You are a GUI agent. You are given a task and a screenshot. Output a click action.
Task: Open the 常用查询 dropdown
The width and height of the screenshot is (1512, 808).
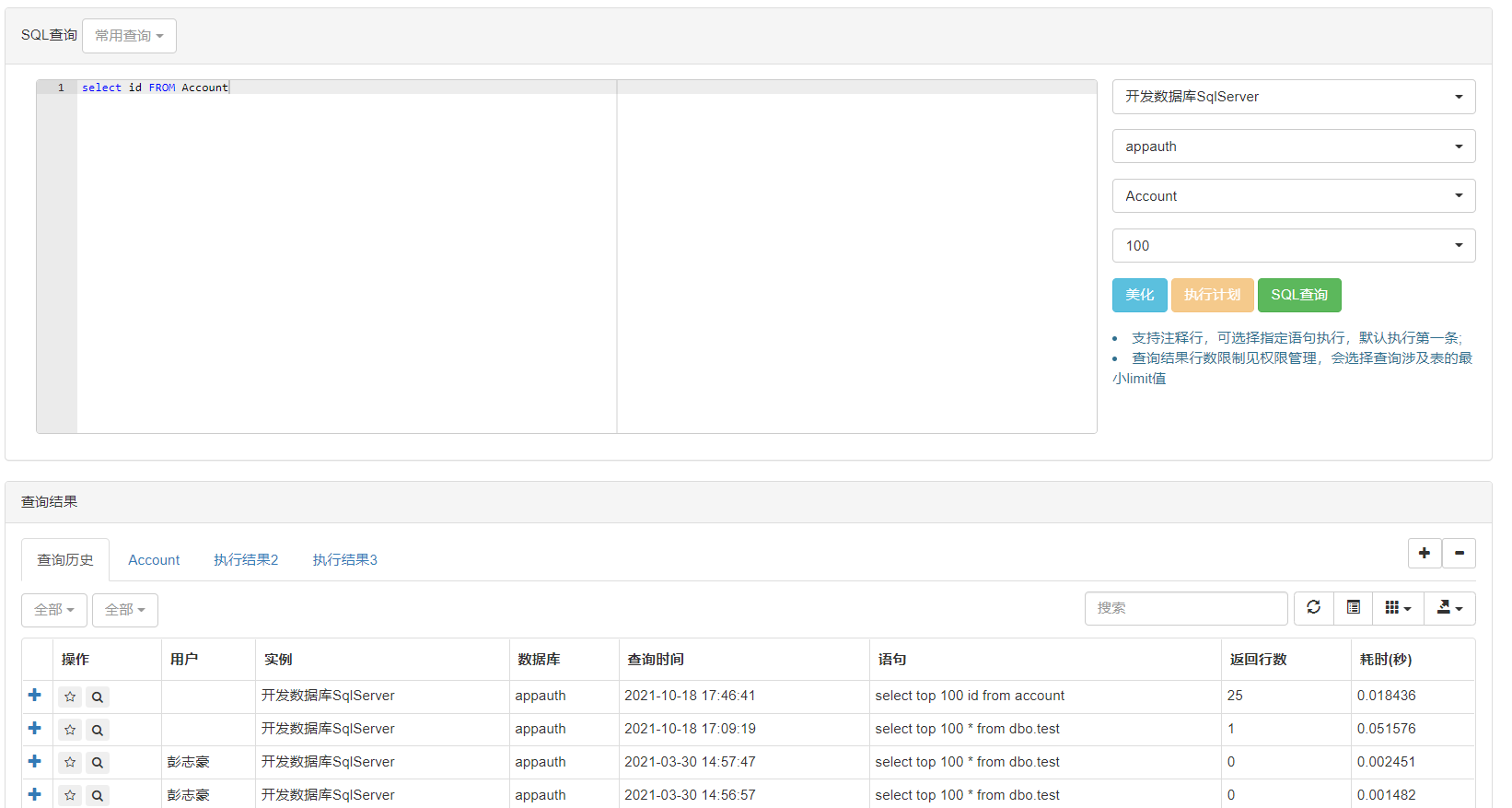point(129,36)
